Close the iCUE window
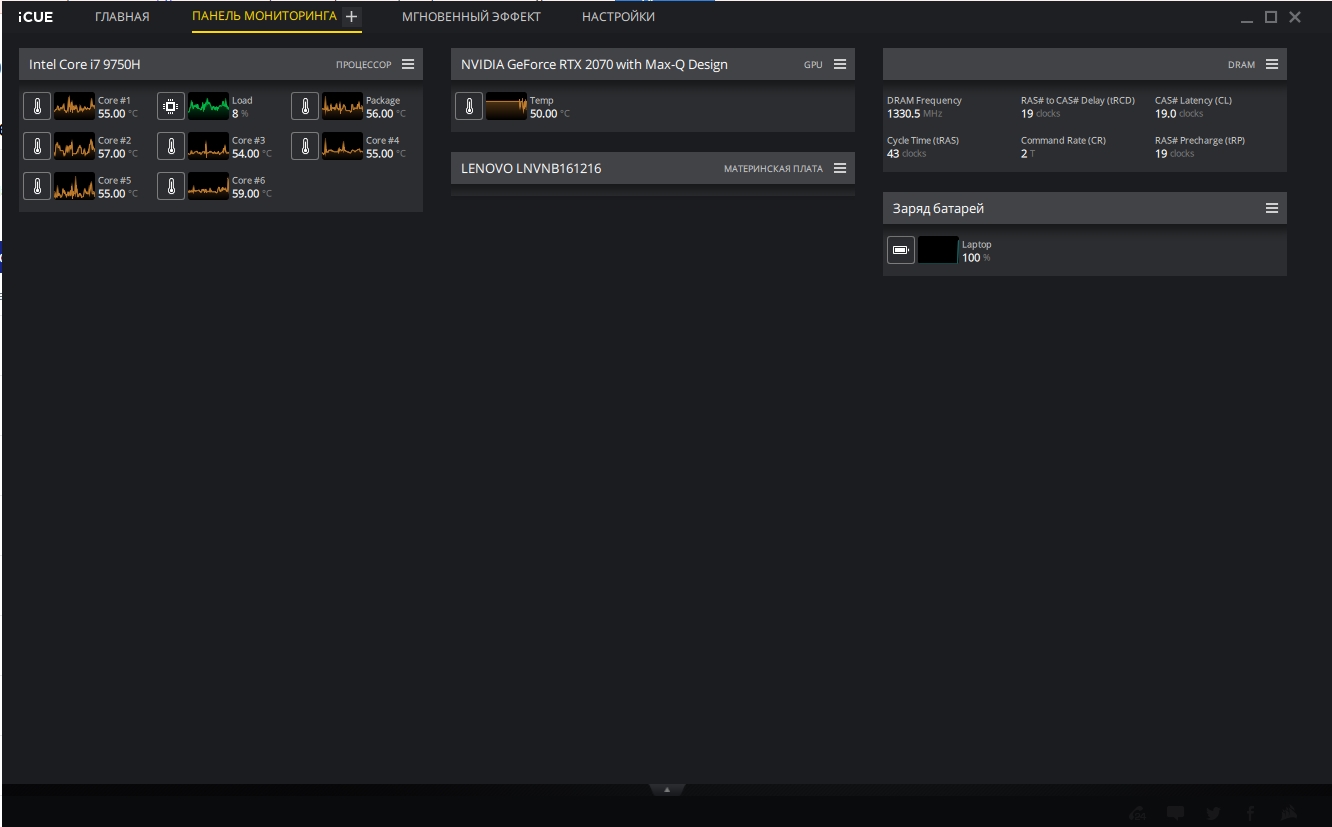 (x=1295, y=17)
